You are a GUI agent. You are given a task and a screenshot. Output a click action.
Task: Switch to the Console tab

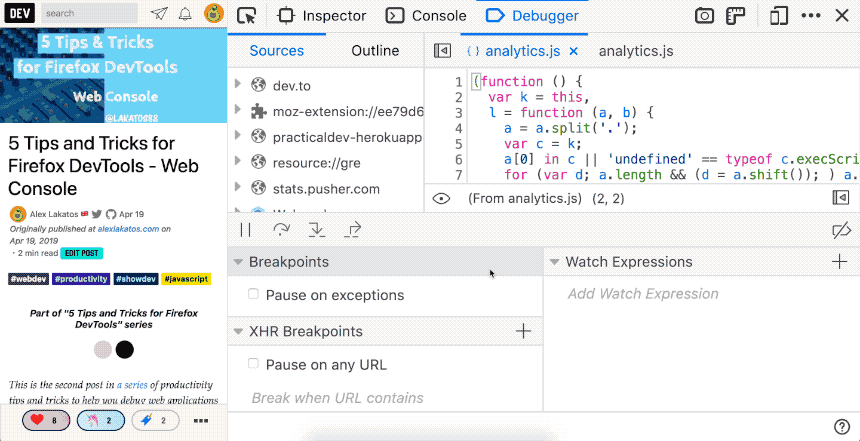coord(426,16)
